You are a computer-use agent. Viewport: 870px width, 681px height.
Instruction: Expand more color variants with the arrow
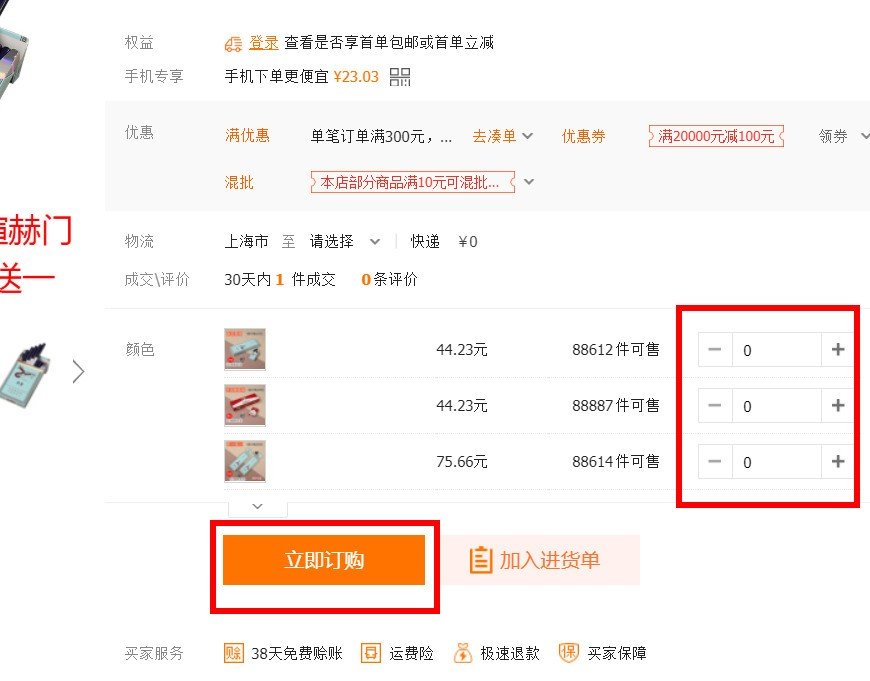click(257, 507)
